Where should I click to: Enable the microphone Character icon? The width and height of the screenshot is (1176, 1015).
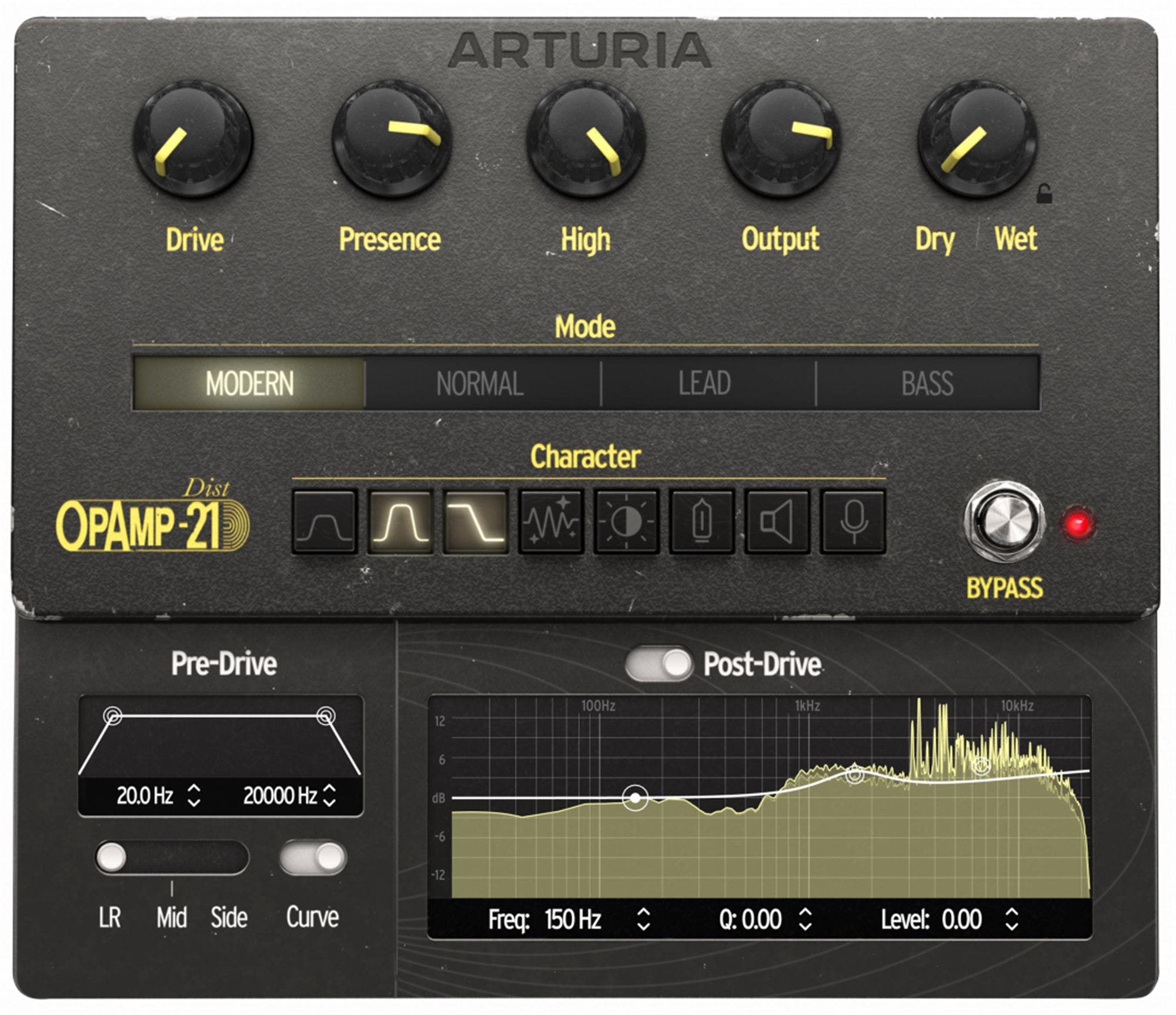pyautogui.click(x=853, y=521)
